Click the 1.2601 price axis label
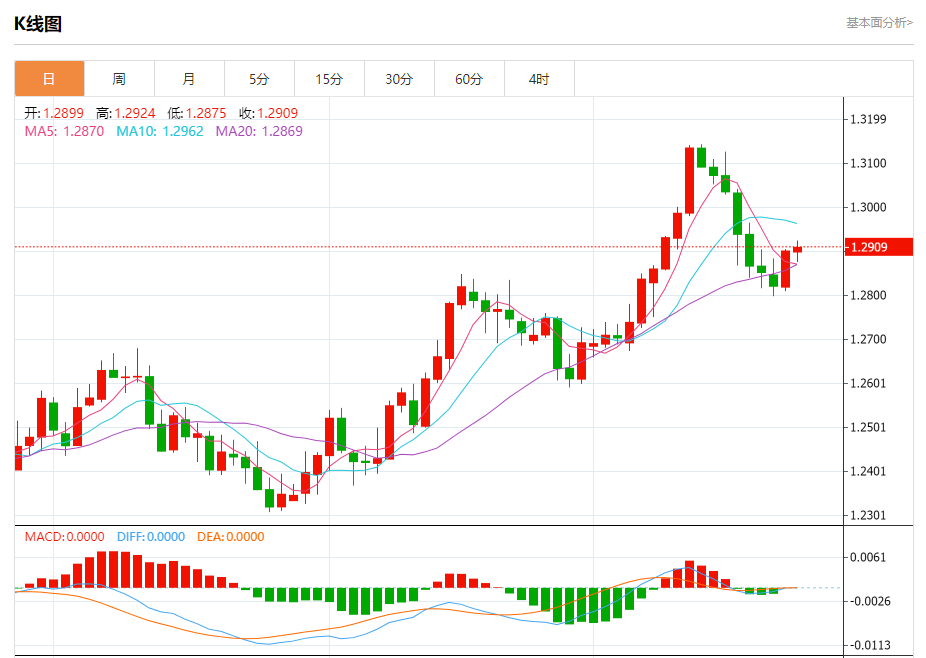The height and width of the screenshot is (658, 926). (868, 383)
